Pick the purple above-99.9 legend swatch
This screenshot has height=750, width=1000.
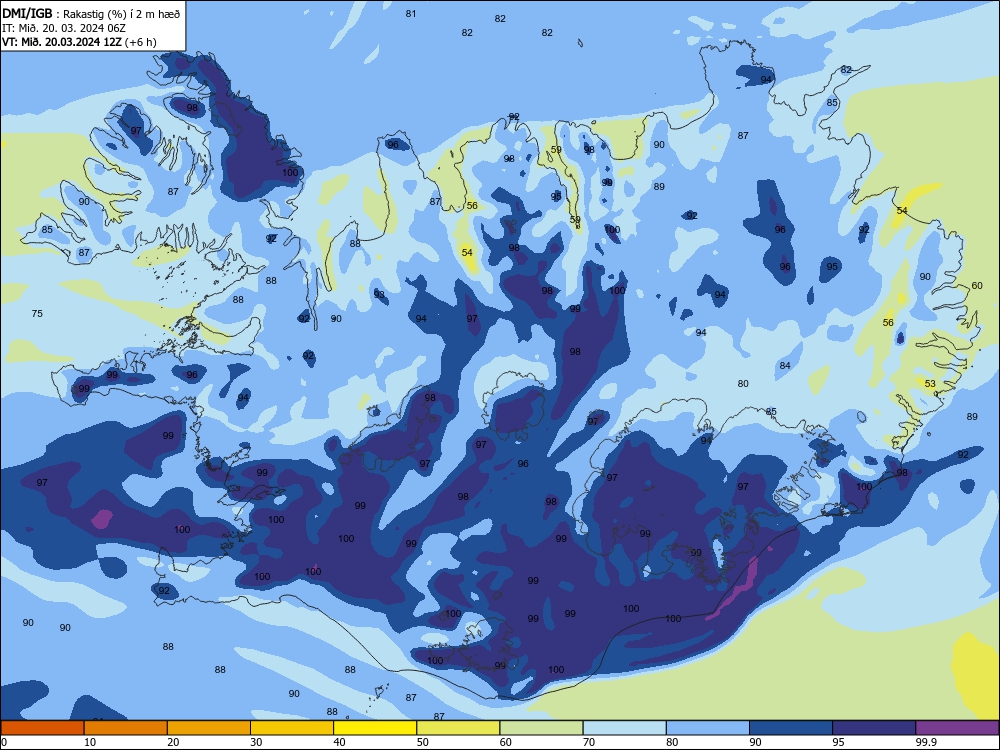tap(957, 728)
